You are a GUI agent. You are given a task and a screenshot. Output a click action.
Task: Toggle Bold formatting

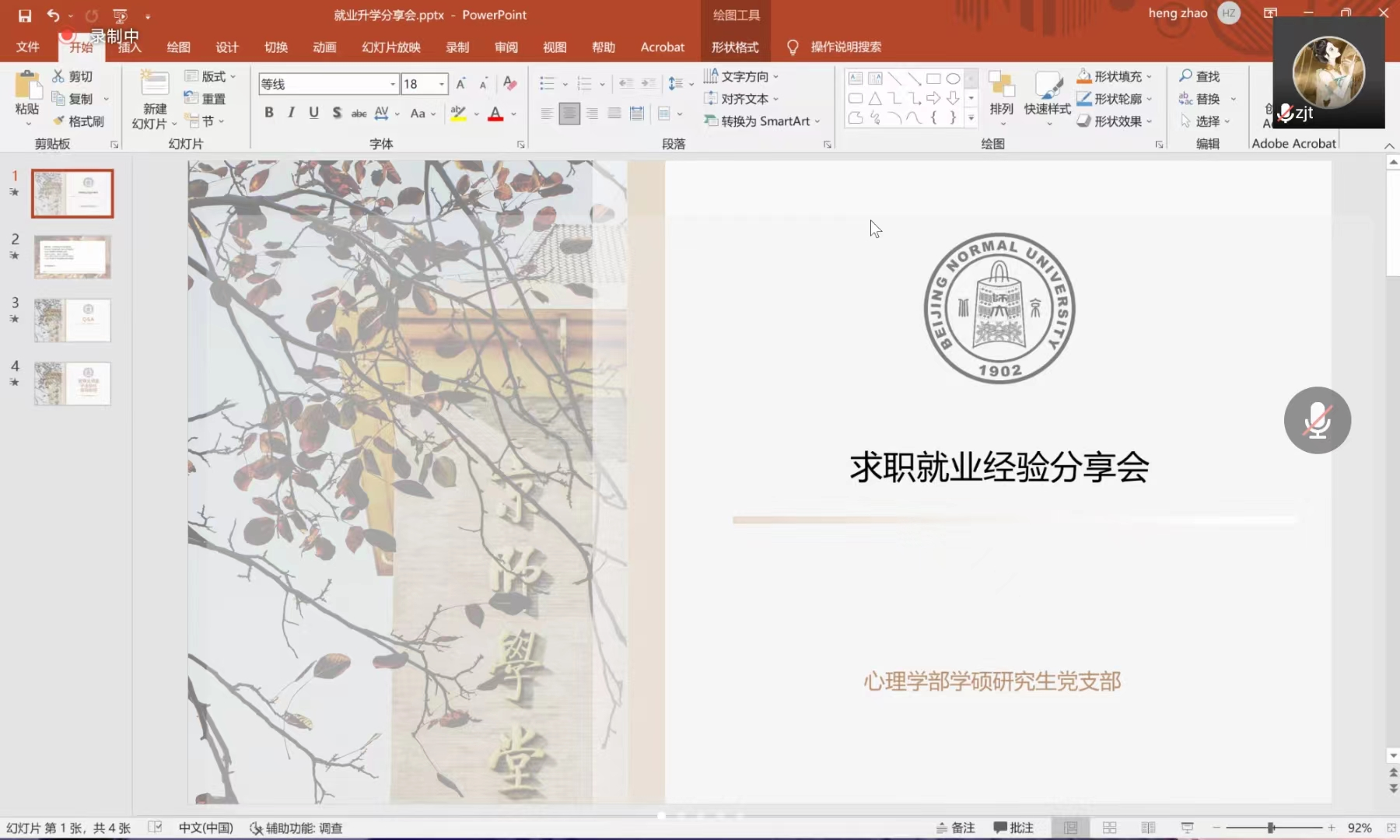(268, 113)
